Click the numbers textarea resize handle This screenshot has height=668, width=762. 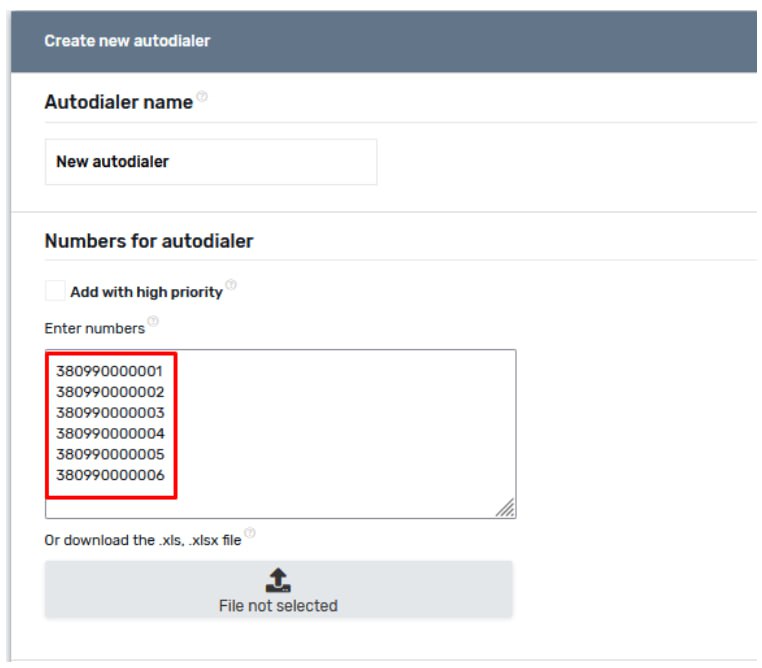click(x=506, y=509)
